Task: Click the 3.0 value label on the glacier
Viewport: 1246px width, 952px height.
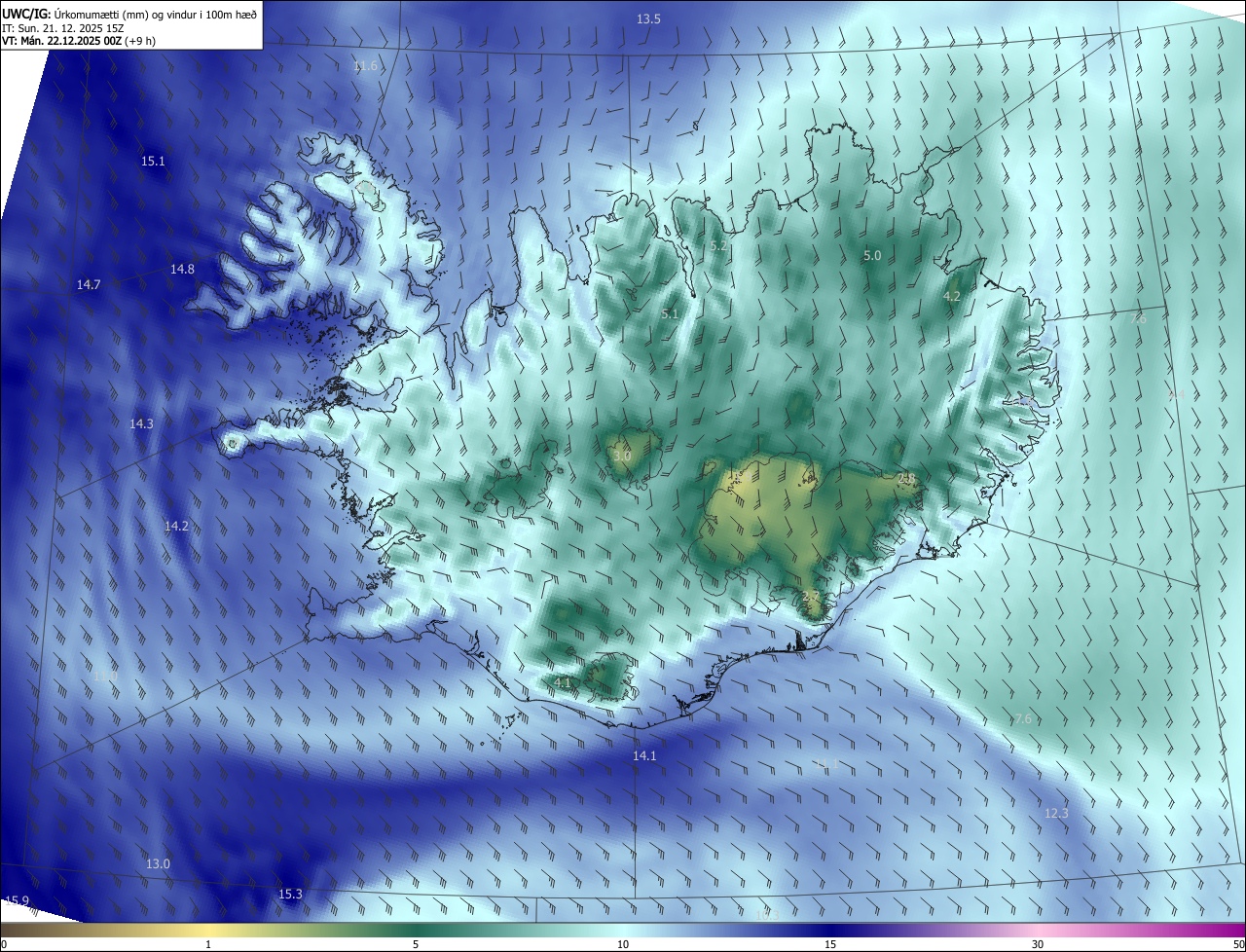Action: click(x=622, y=456)
